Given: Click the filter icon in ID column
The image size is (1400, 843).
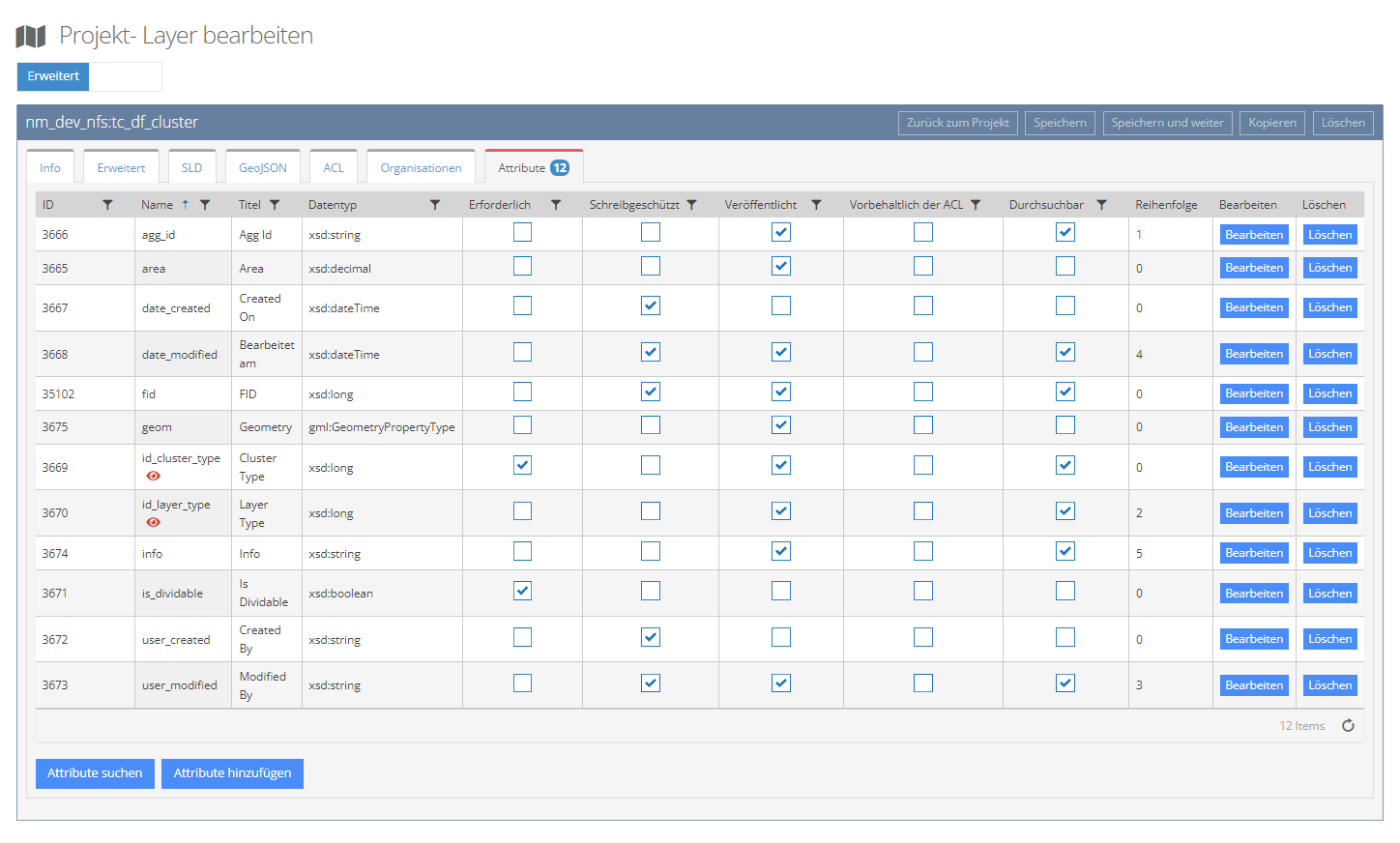Looking at the screenshot, I should pos(107,205).
